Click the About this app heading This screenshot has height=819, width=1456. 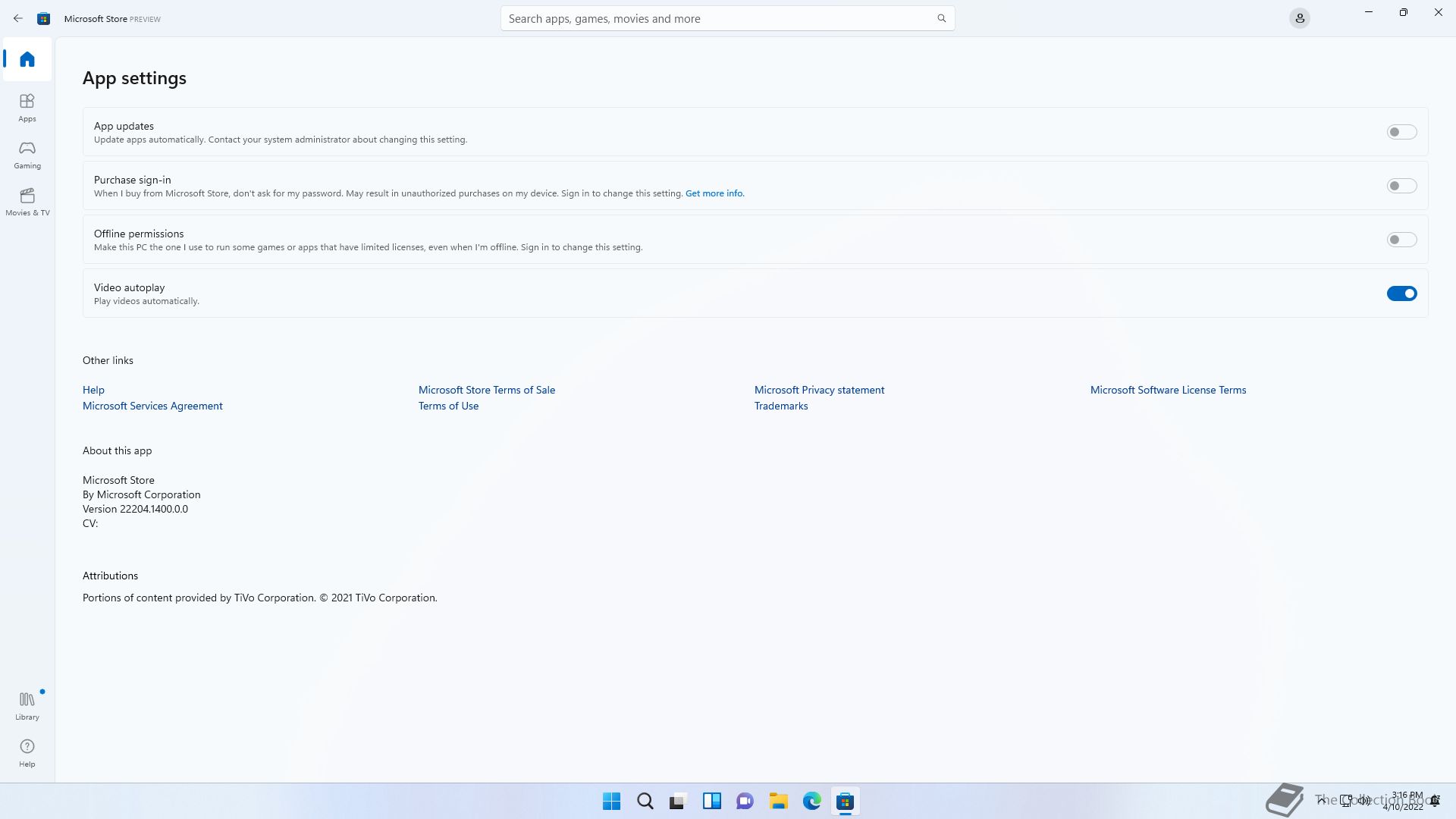(x=117, y=450)
